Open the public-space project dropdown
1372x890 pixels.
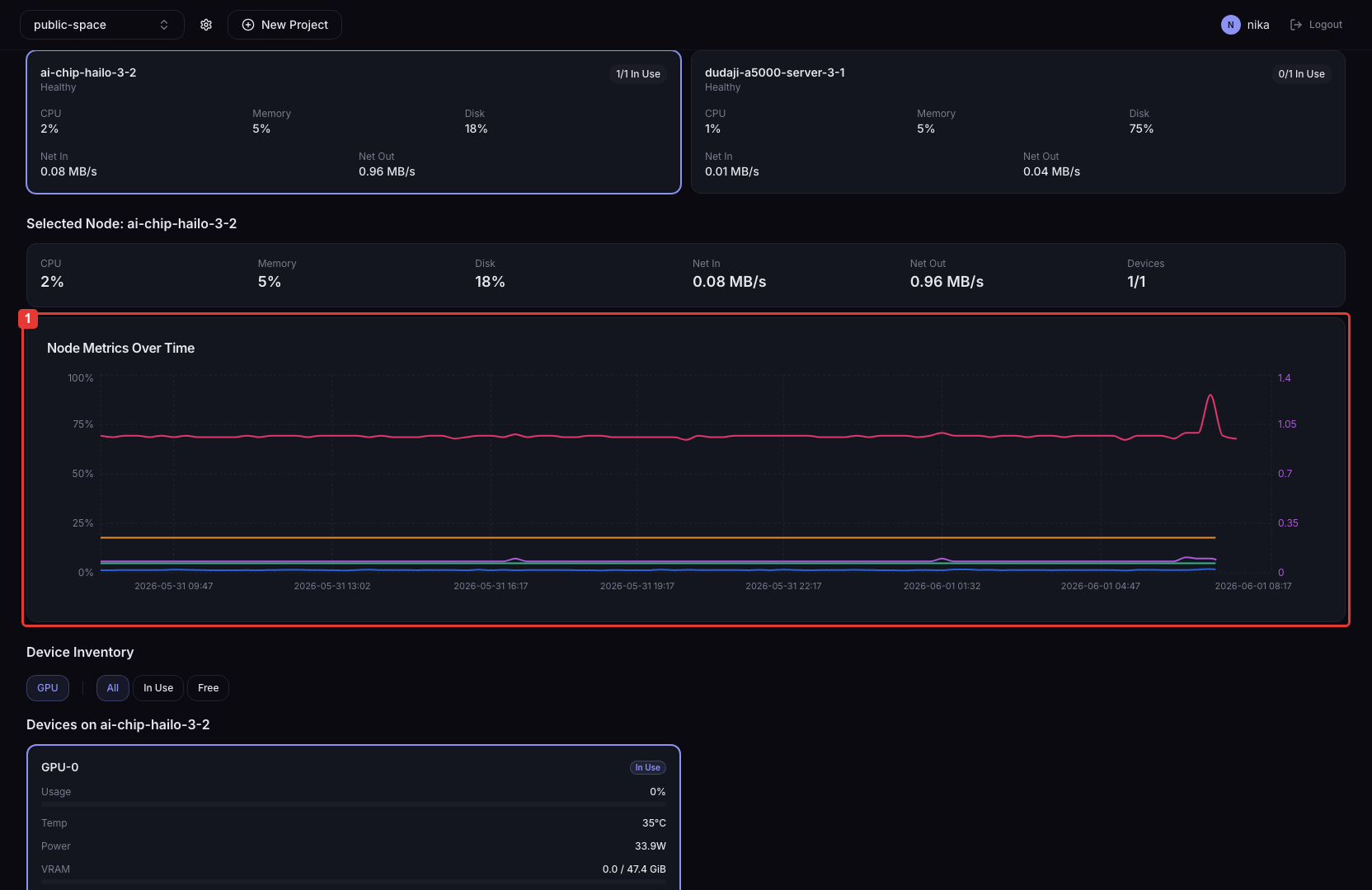pyautogui.click(x=102, y=25)
